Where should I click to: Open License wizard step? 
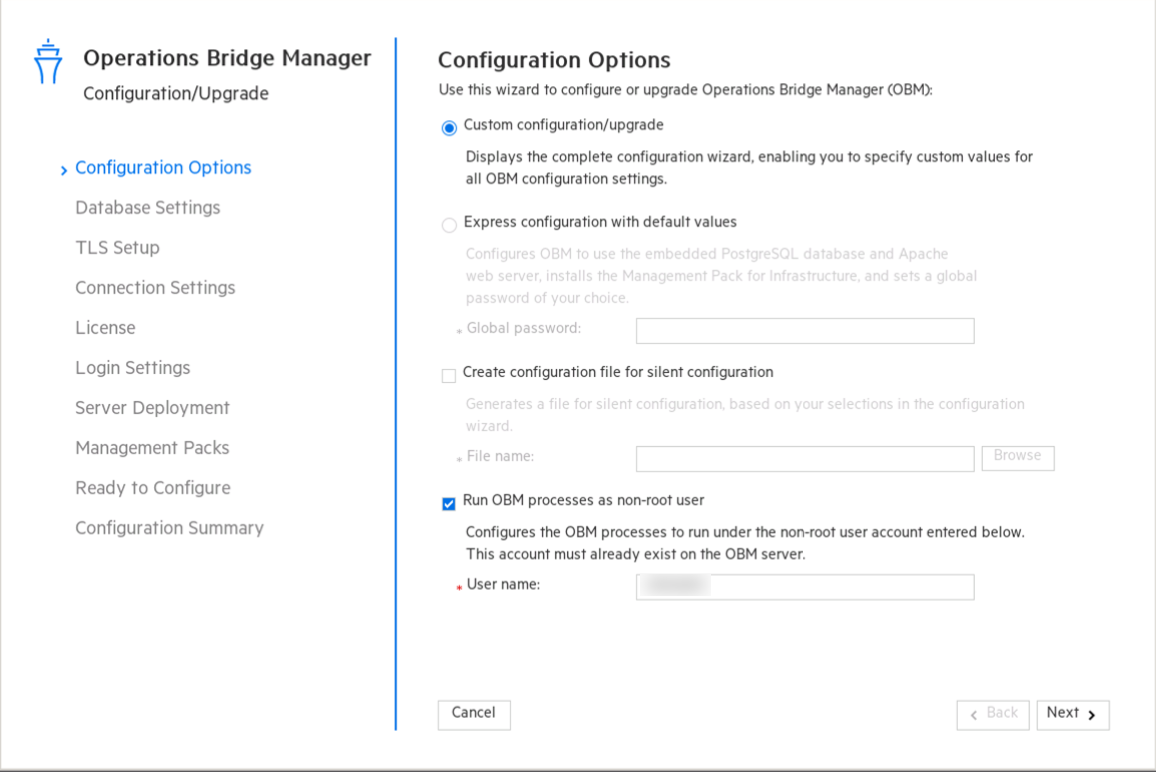(105, 327)
